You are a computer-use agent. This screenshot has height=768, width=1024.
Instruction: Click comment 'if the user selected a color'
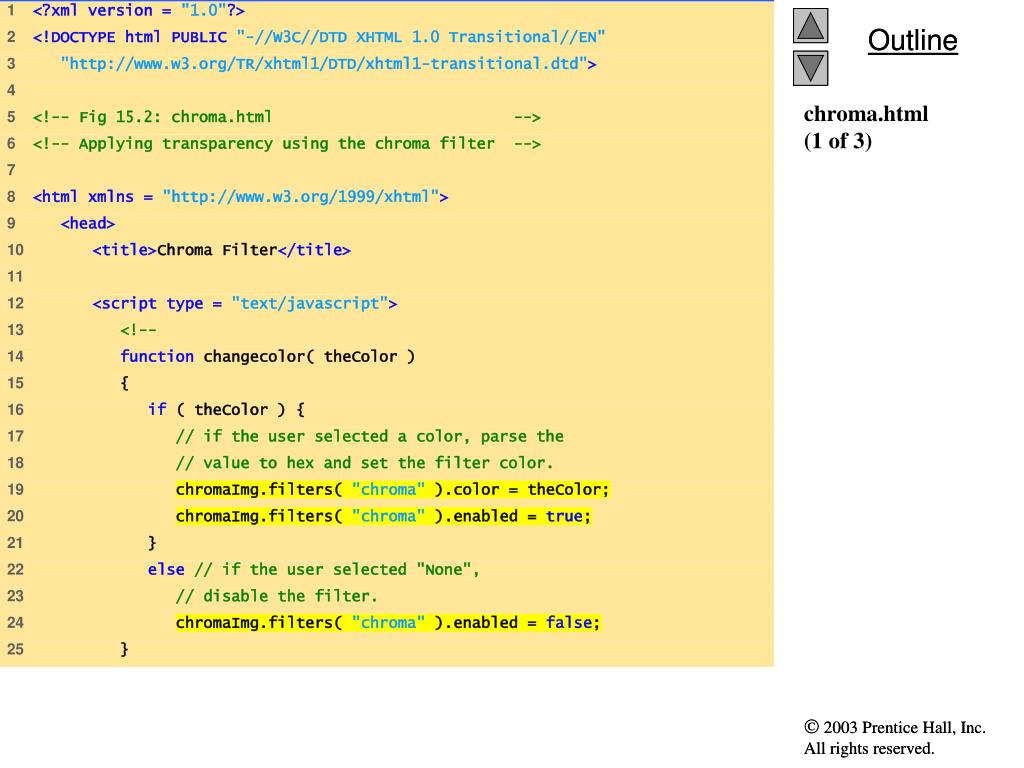370,436
